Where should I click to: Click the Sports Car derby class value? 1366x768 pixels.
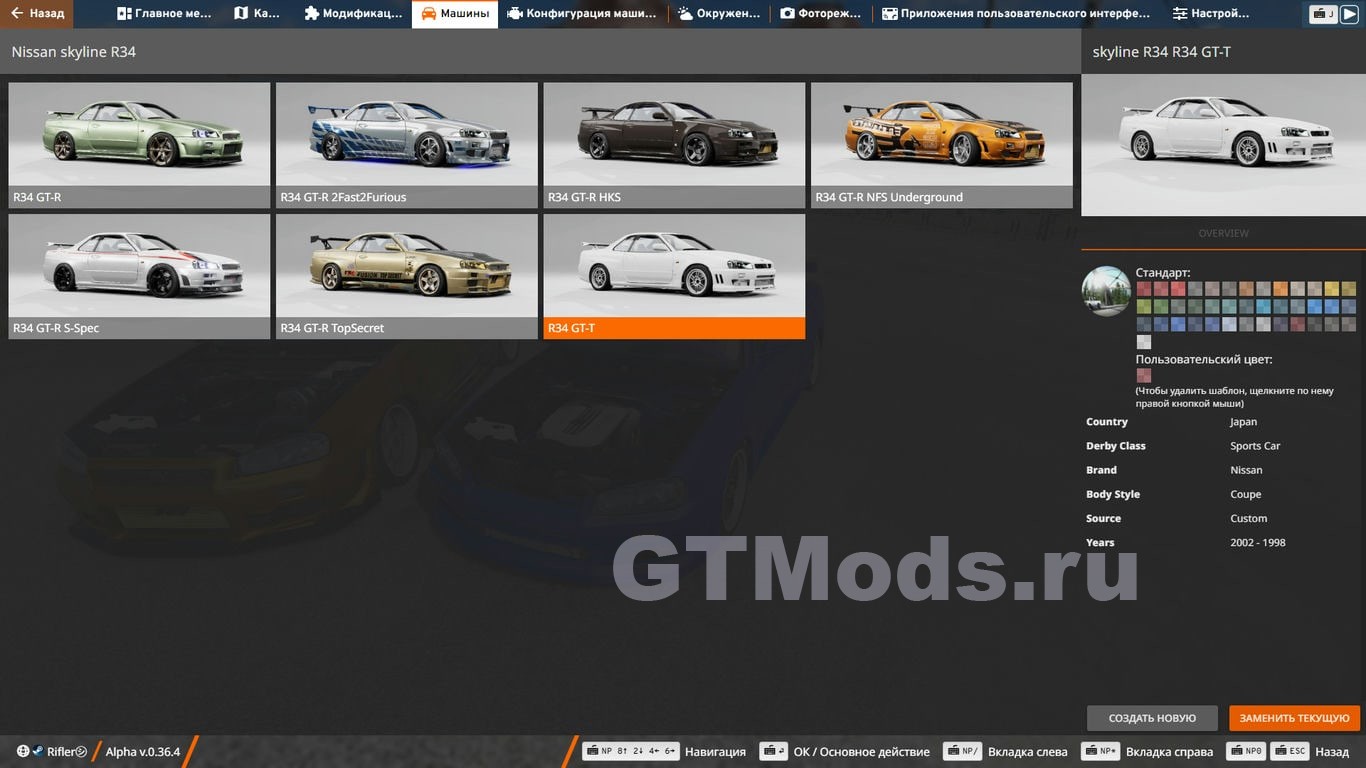point(1255,446)
